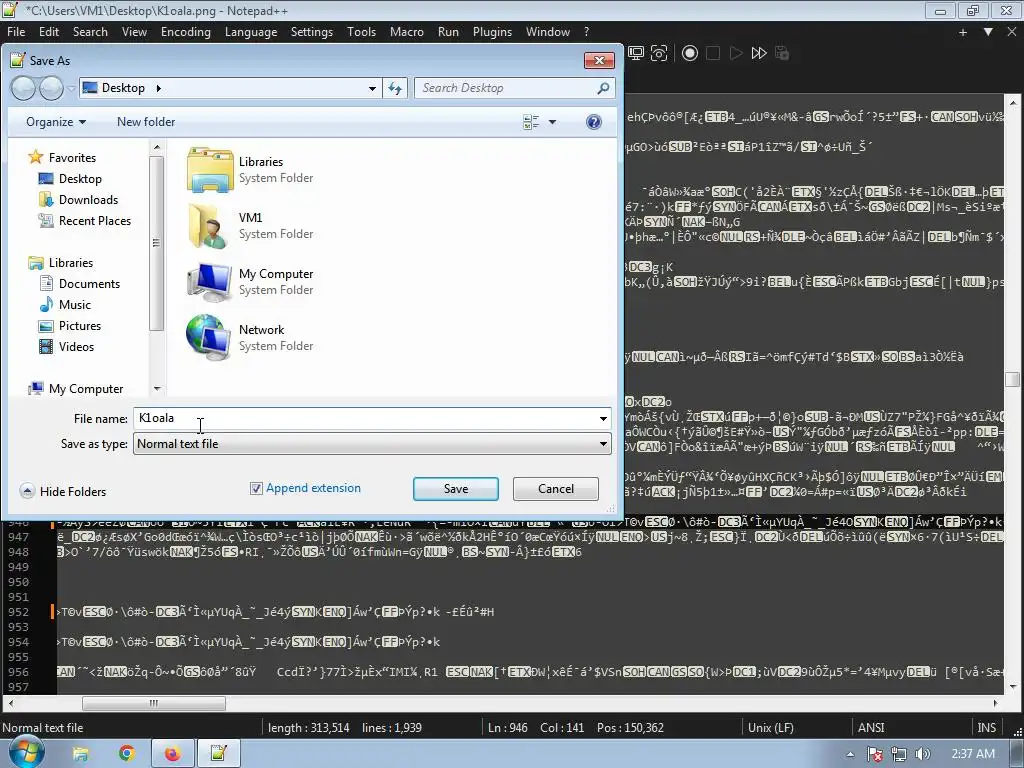Collapse folders with the Hide Folders button
Viewport: 1024px width, 768px height.
point(63,491)
